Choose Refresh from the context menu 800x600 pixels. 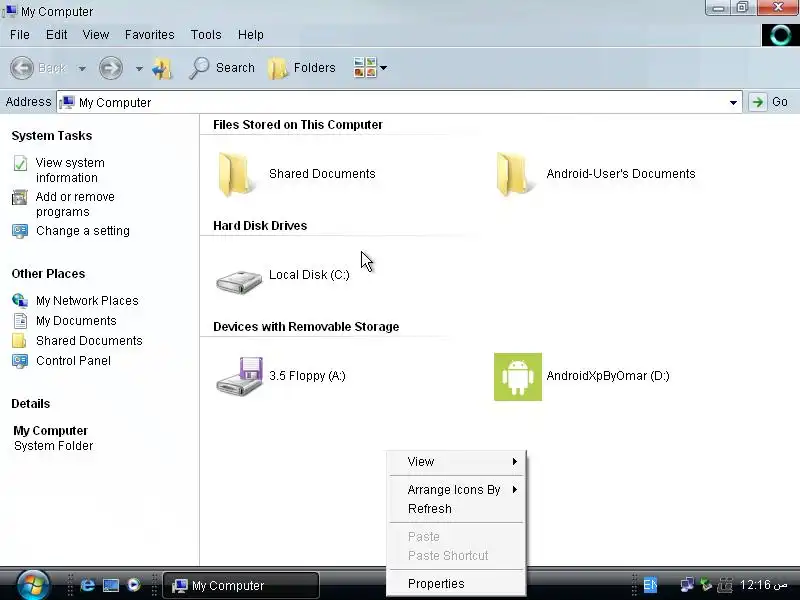[x=457, y=509]
